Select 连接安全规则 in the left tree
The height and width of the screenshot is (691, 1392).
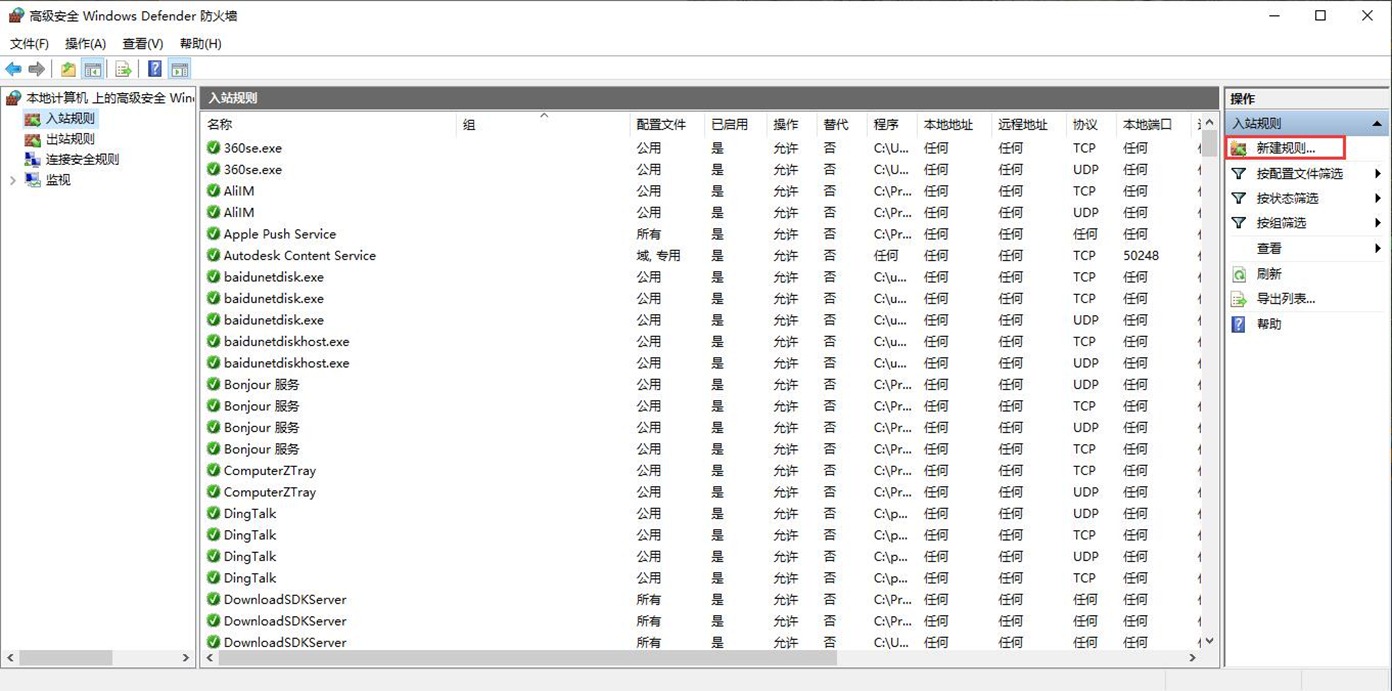82,159
